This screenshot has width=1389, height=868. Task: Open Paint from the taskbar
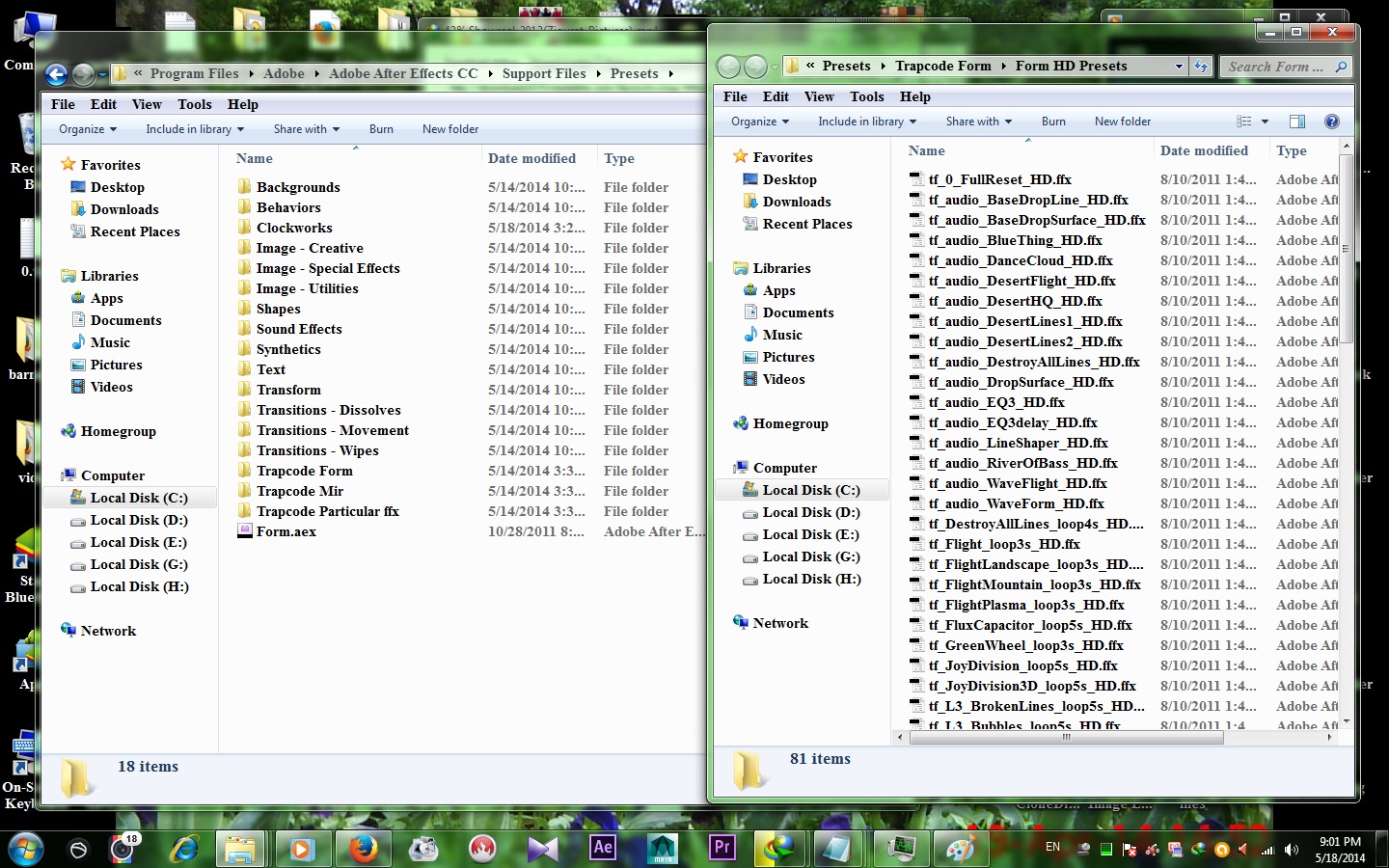tap(959, 849)
